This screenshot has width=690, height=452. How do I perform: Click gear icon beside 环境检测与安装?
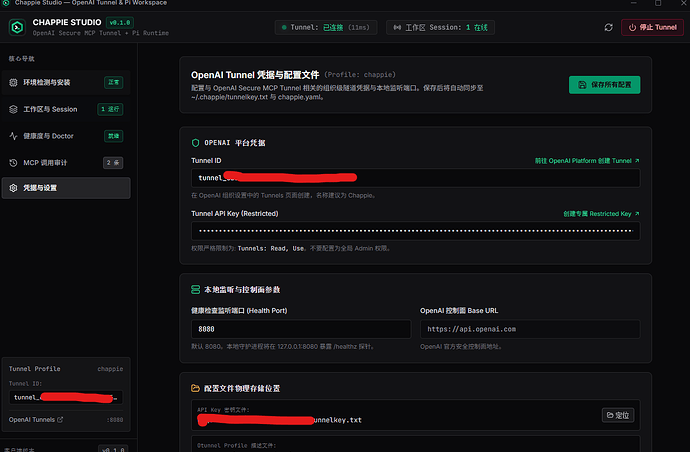tap(13, 82)
